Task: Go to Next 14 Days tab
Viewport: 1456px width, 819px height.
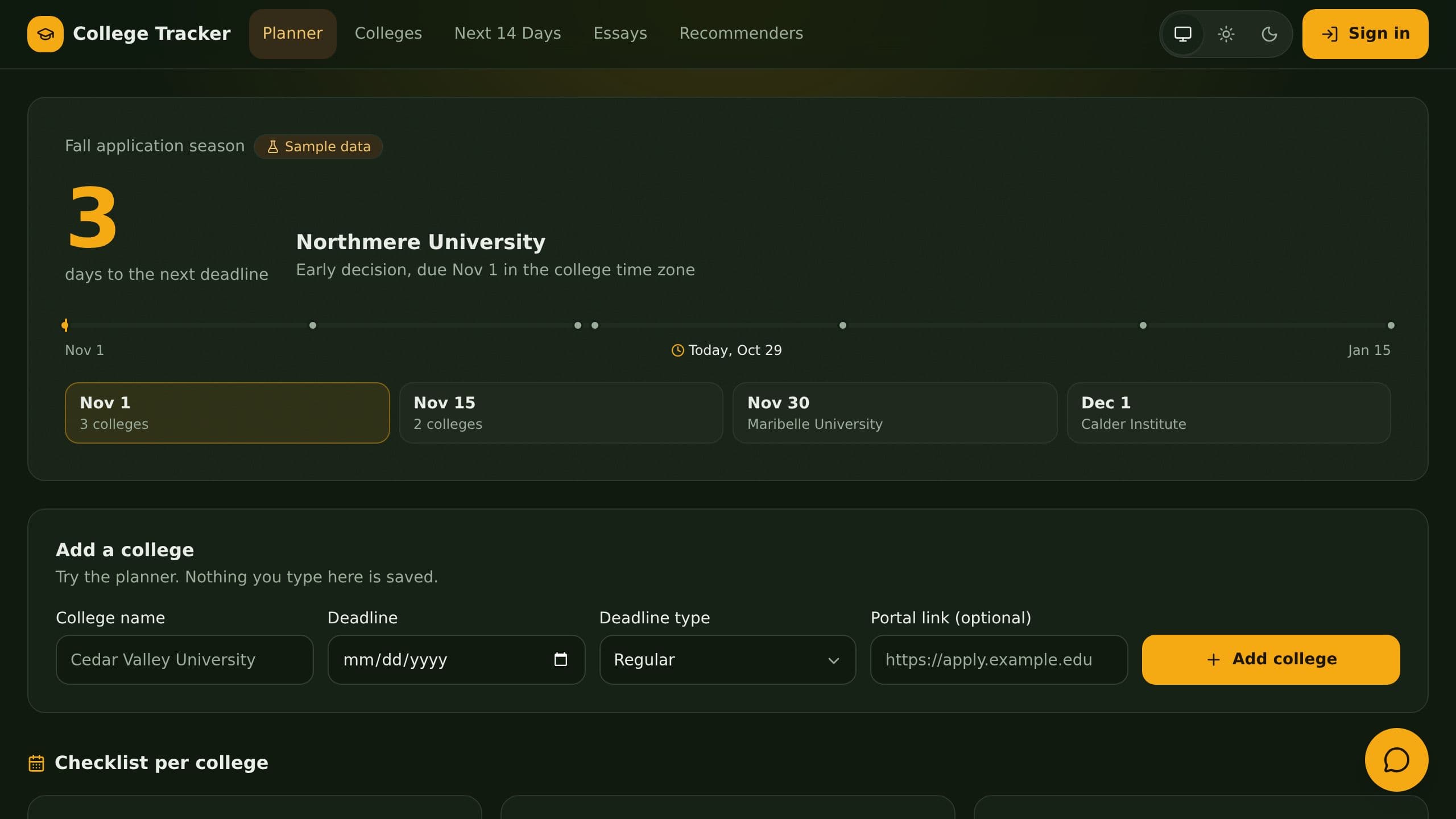Action: 508,34
